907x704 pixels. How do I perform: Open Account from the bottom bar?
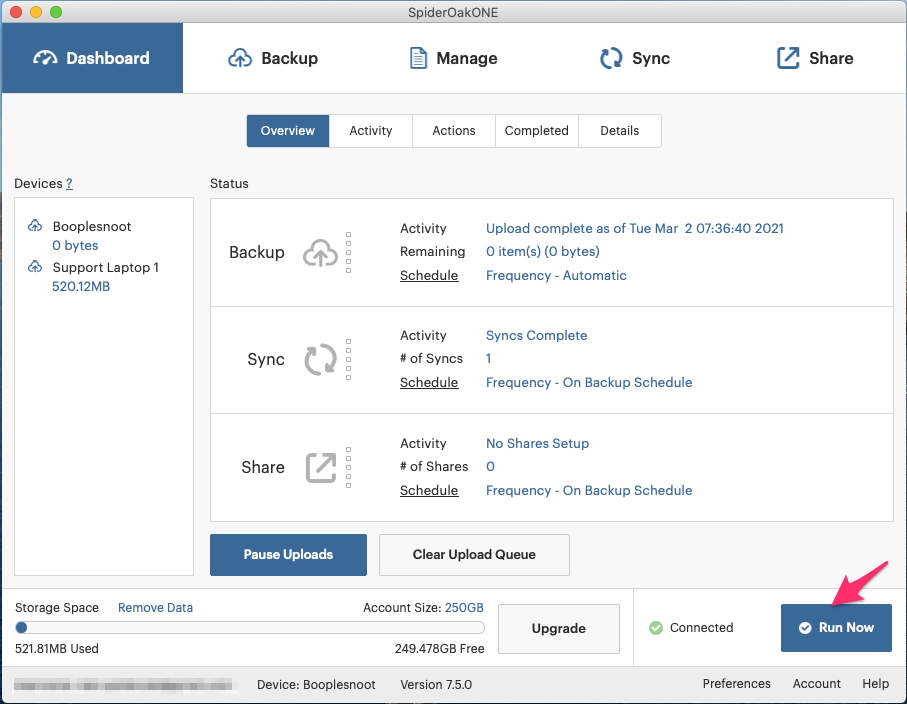[x=816, y=684]
